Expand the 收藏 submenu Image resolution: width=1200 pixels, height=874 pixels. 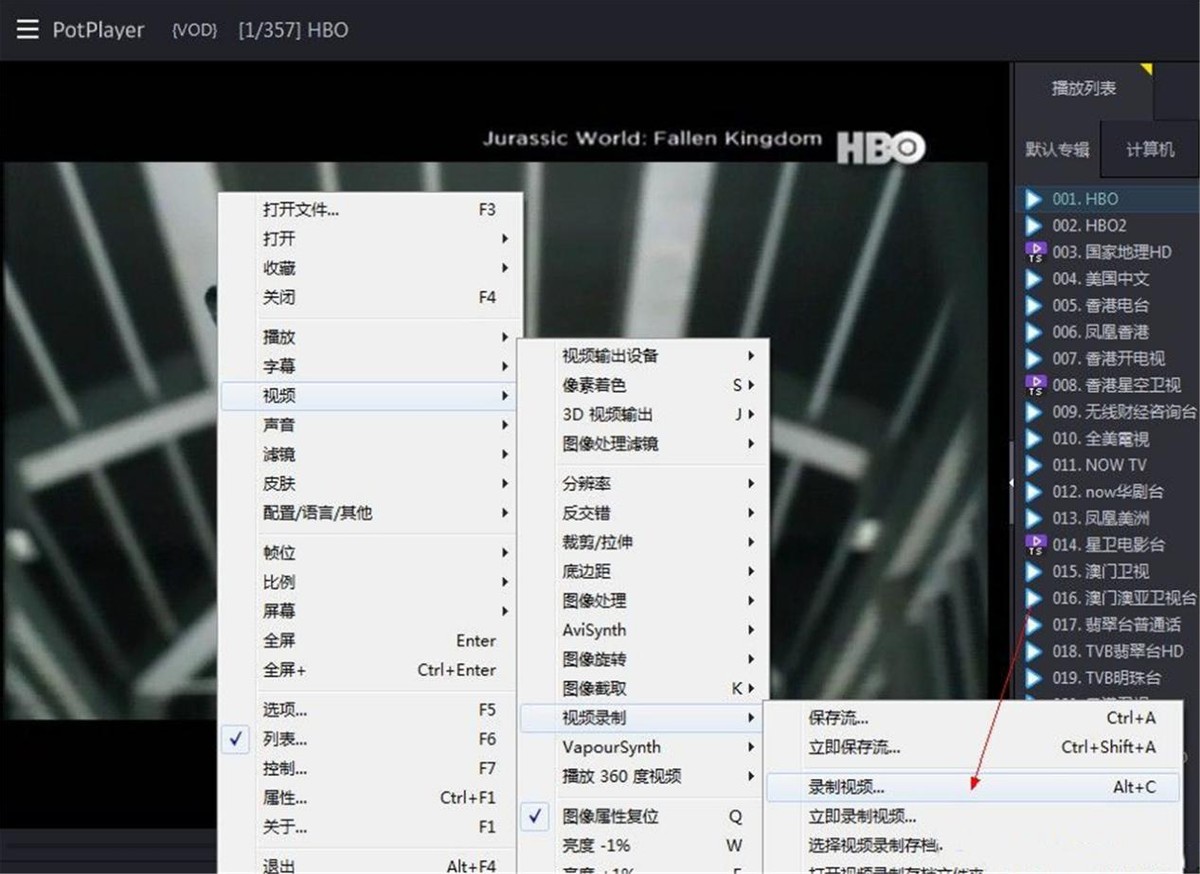(369, 268)
